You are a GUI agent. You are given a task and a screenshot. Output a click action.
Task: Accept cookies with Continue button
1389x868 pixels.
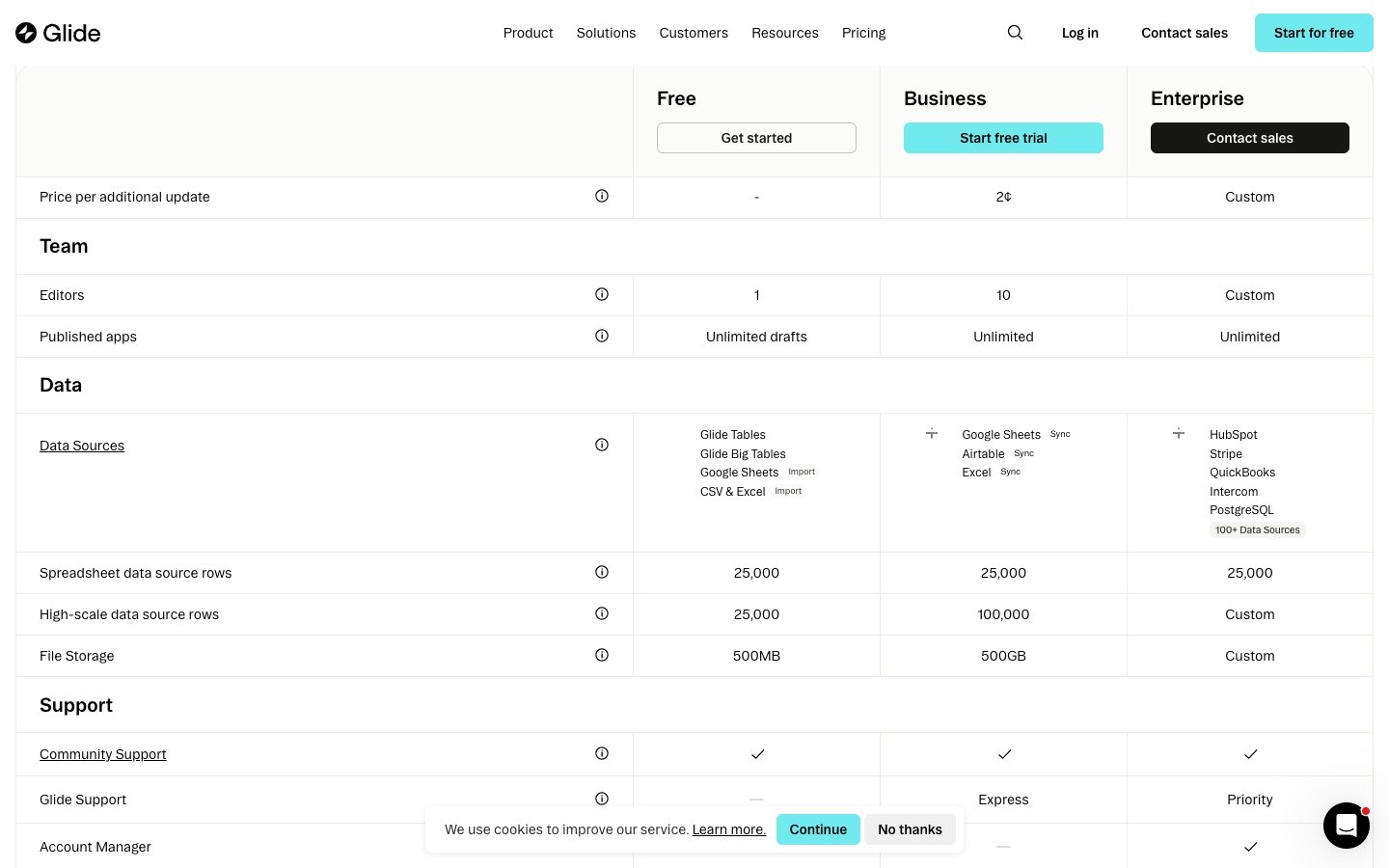pyautogui.click(x=818, y=829)
